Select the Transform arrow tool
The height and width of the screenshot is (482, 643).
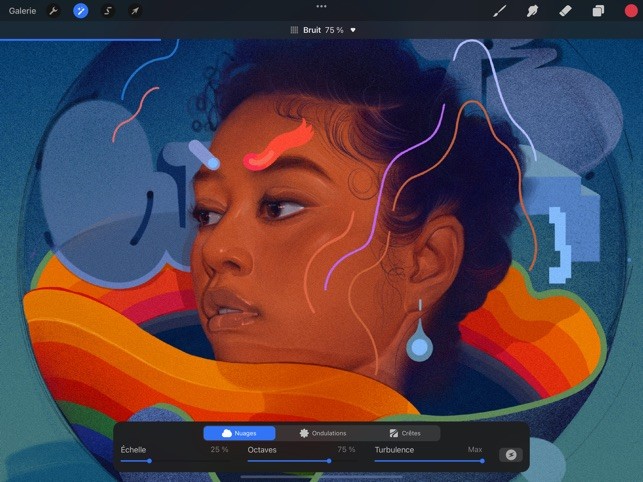click(135, 11)
